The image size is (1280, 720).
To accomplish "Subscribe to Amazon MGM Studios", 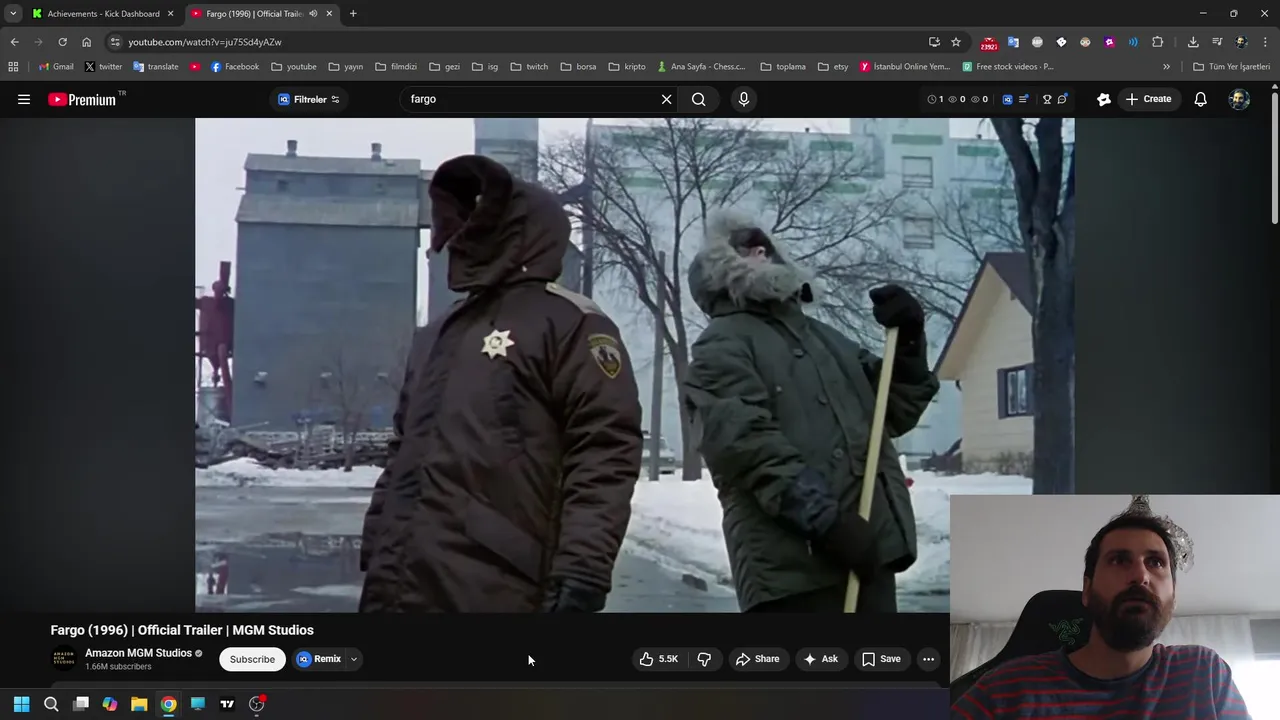I will coord(252,659).
